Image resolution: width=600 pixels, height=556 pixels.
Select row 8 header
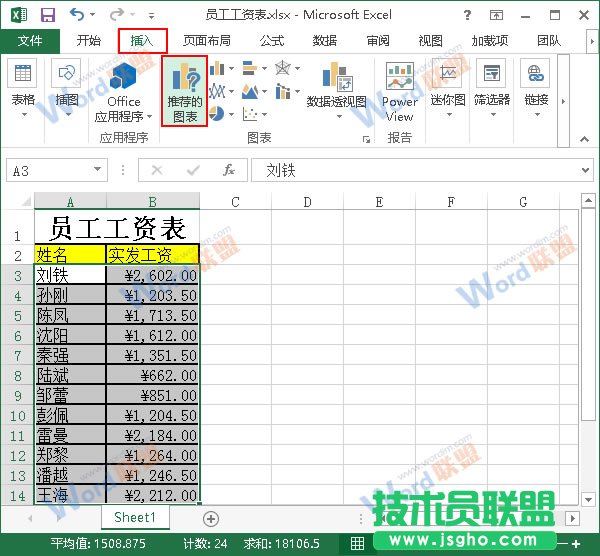tap(18, 375)
